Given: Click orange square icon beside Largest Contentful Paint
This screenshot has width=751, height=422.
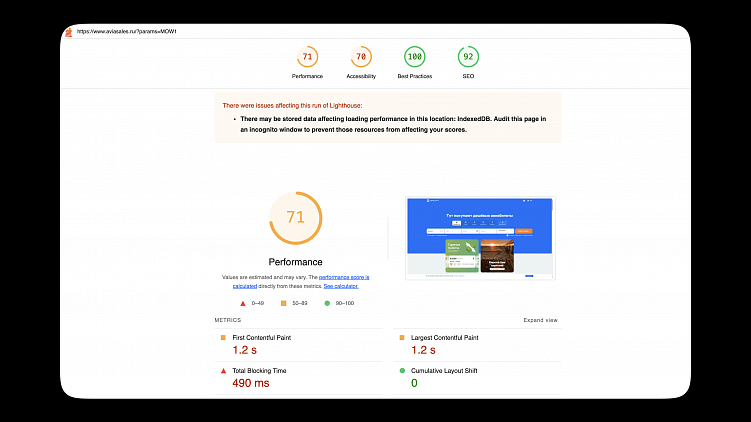Looking at the screenshot, I should click(402, 338).
